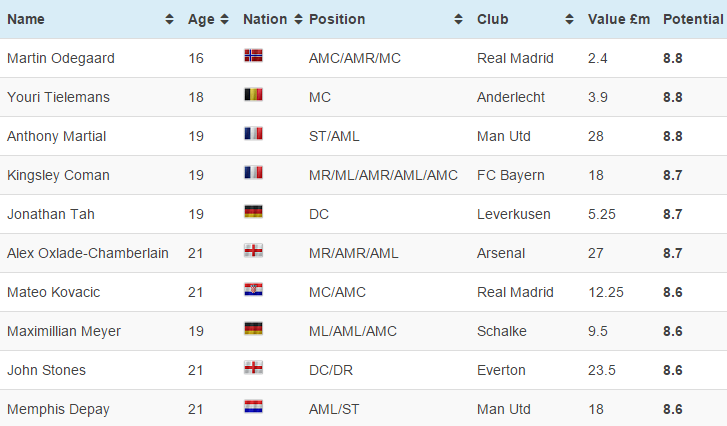Screen dimensions: 727x426
Task: Click the Croatia flag in Mateo Kovacic's row
Action: 253,291
